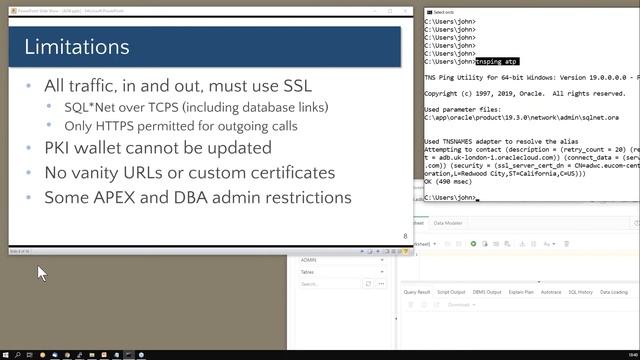
Task: Click the refresh icon next to navigator Search
Action: pos(368,284)
